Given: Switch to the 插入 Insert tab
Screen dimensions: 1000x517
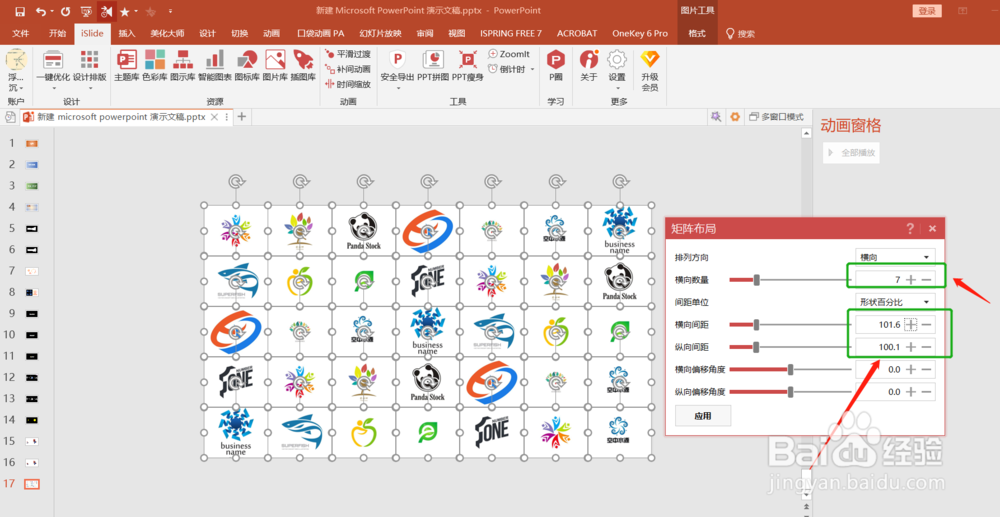Looking at the screenshot, I should [x=126, y=33].
